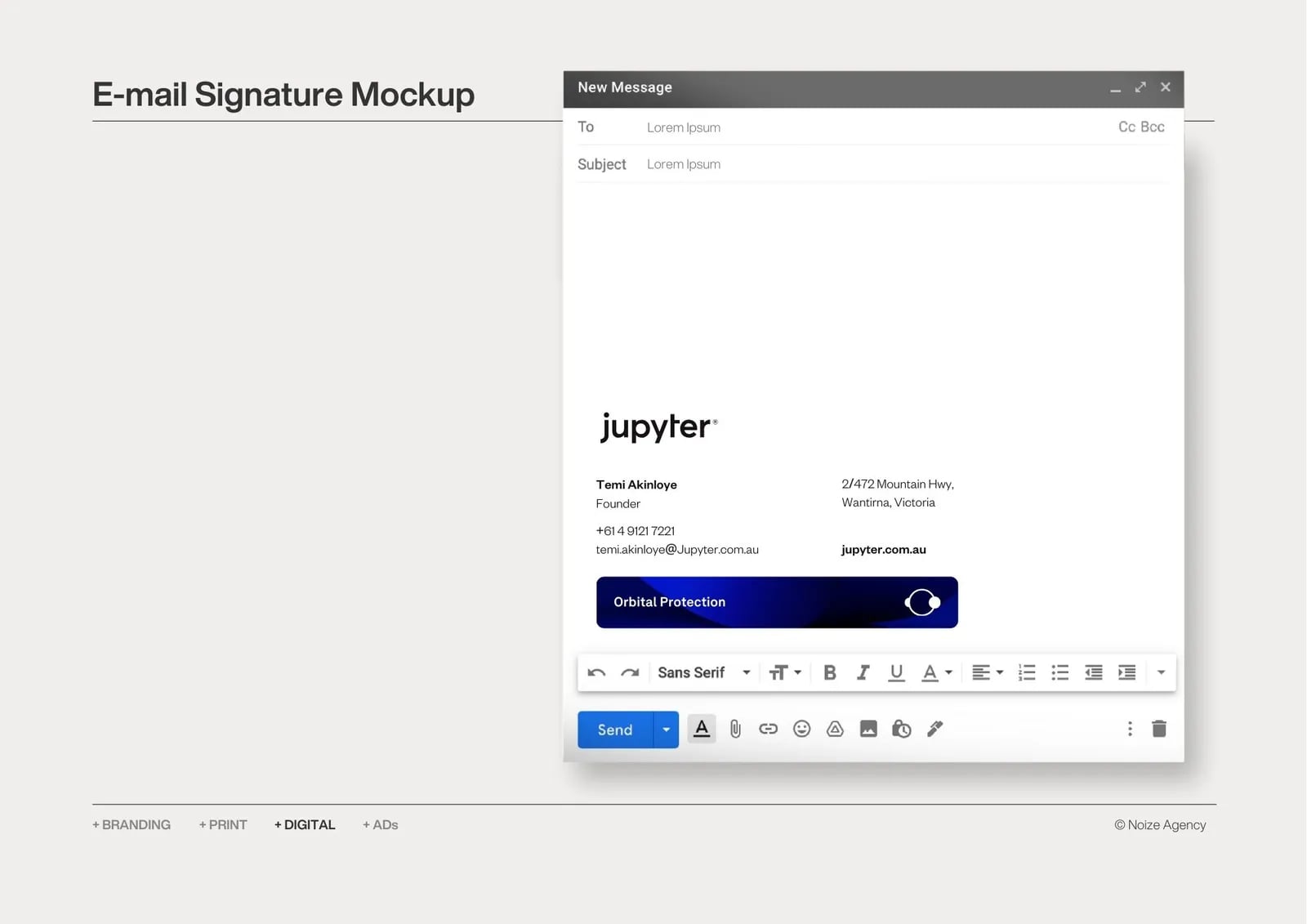Toggle confidential mode lock-clock icon
The height and width of the screenshot is (924, 1307).
pyautogui.click(x=902, y=729)
